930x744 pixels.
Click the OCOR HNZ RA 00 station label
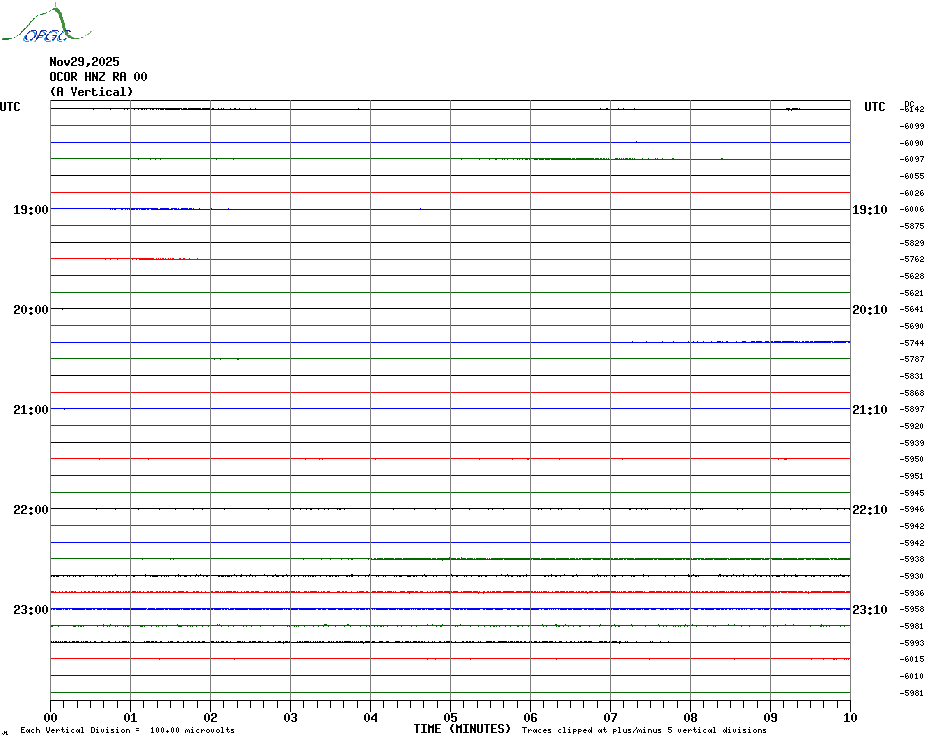pyautogui.click(x=98, y=77)
